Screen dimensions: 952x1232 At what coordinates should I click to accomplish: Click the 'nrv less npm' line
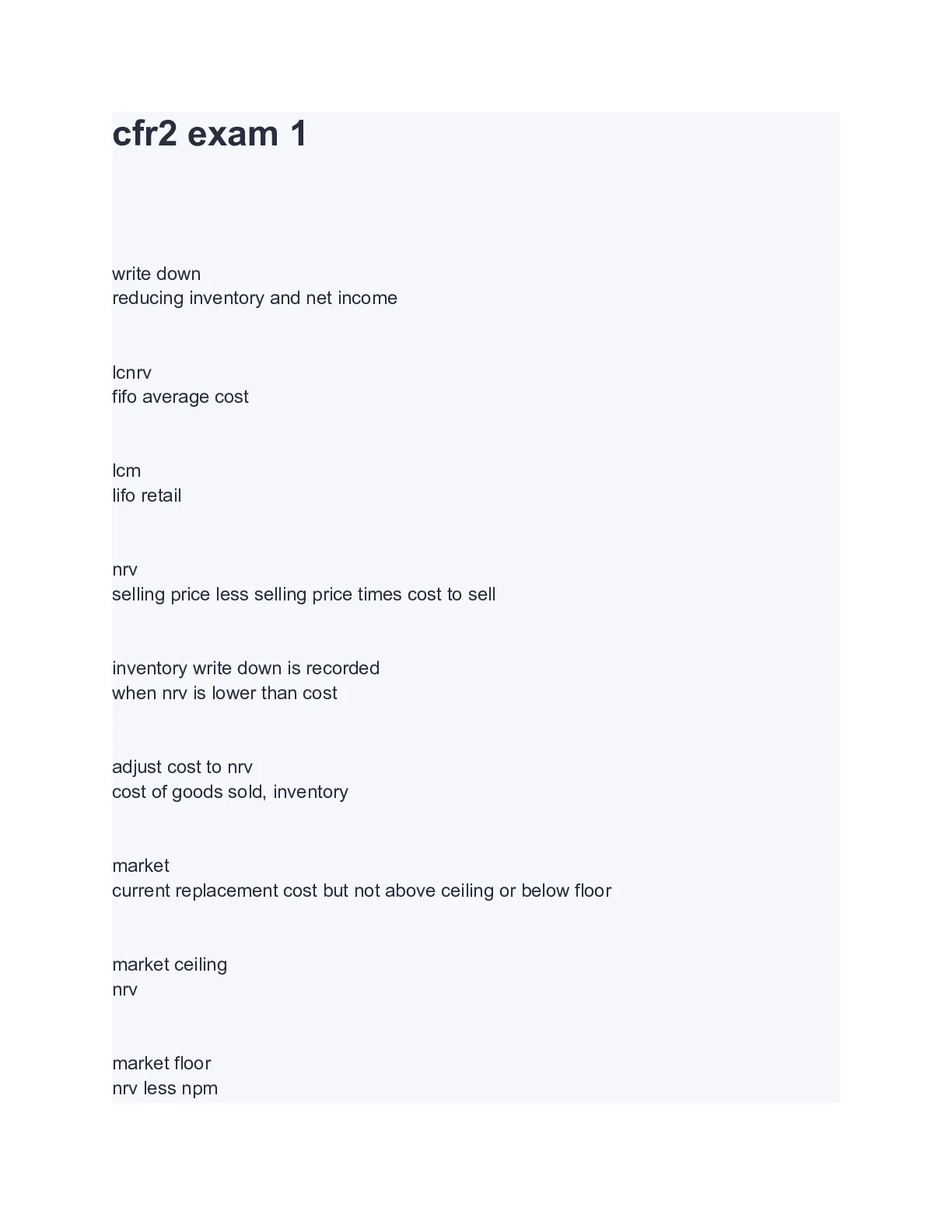165,1088
